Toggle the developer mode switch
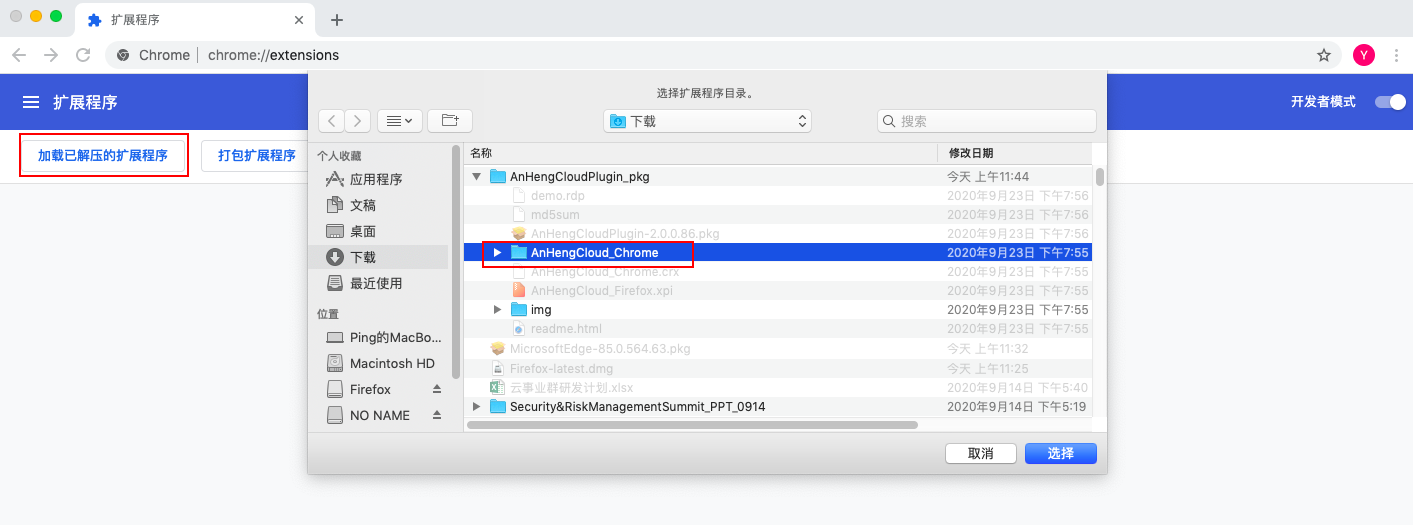The width and height of the screenshot is (1413, 525). tap(1390, 102)
